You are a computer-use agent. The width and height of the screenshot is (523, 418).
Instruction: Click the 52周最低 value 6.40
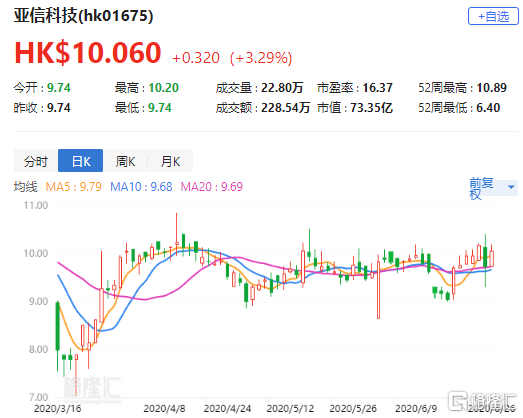[x=488, y=108]
